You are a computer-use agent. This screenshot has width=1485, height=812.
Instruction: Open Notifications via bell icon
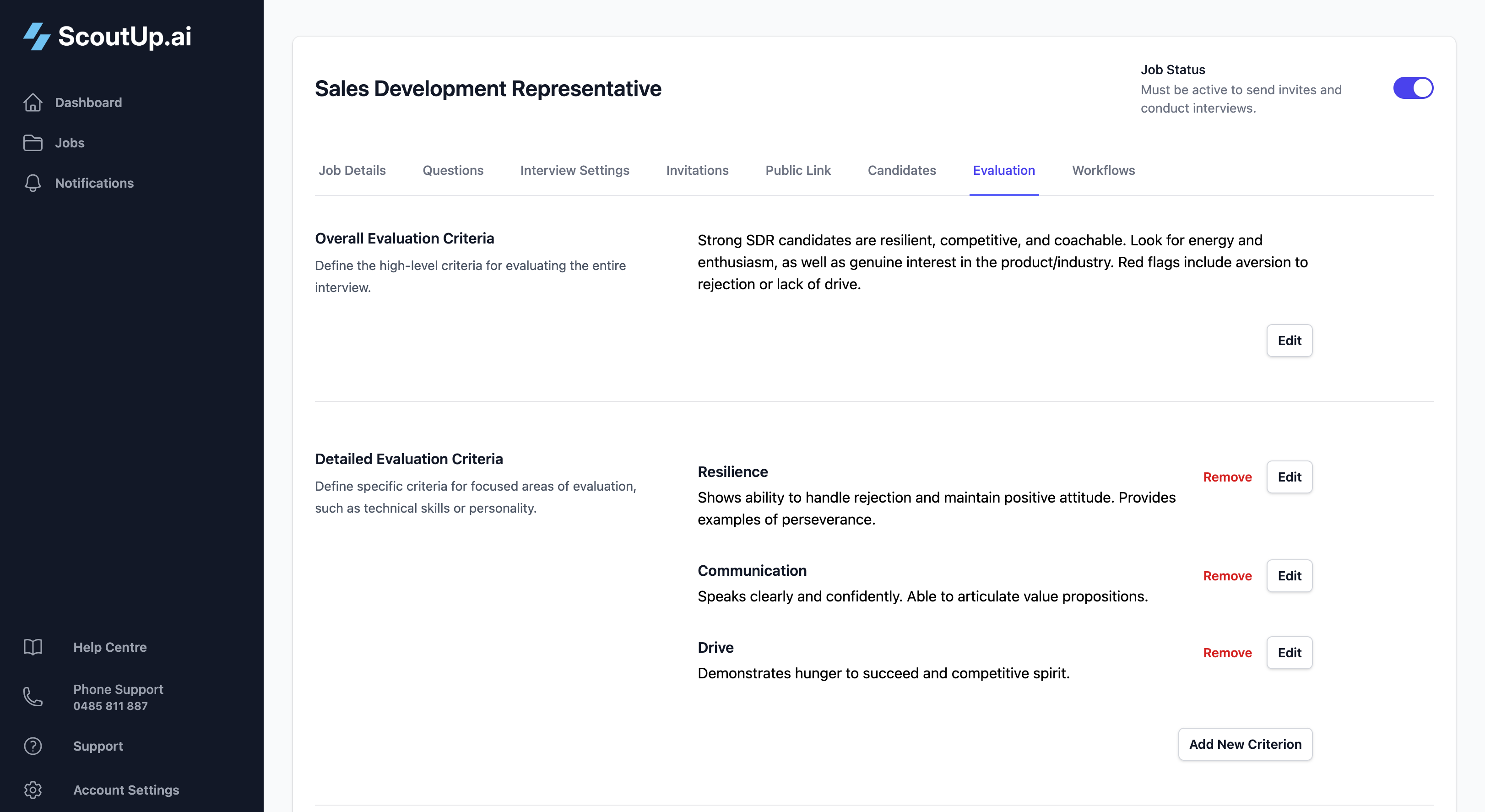coord(33,183)
